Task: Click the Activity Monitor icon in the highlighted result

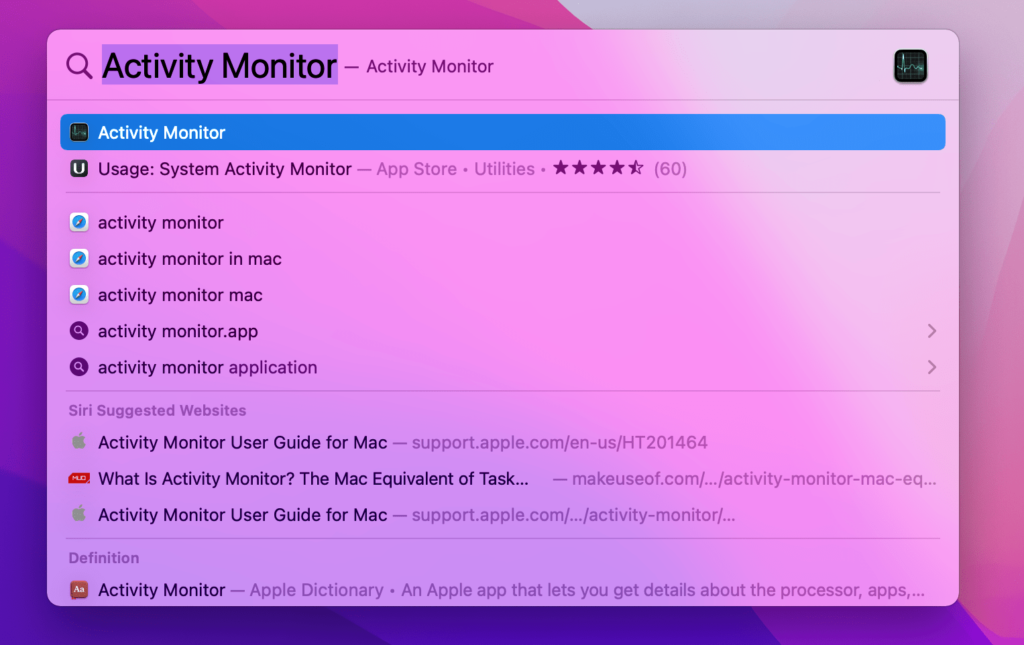Action: click(79, 132)
